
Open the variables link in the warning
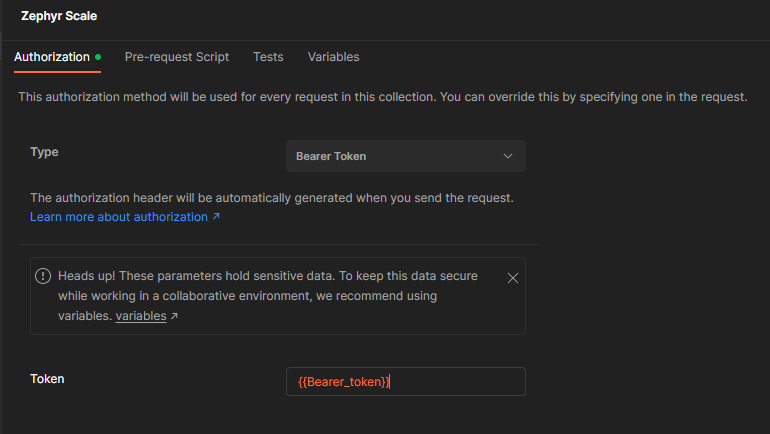(x=140, y=316)
